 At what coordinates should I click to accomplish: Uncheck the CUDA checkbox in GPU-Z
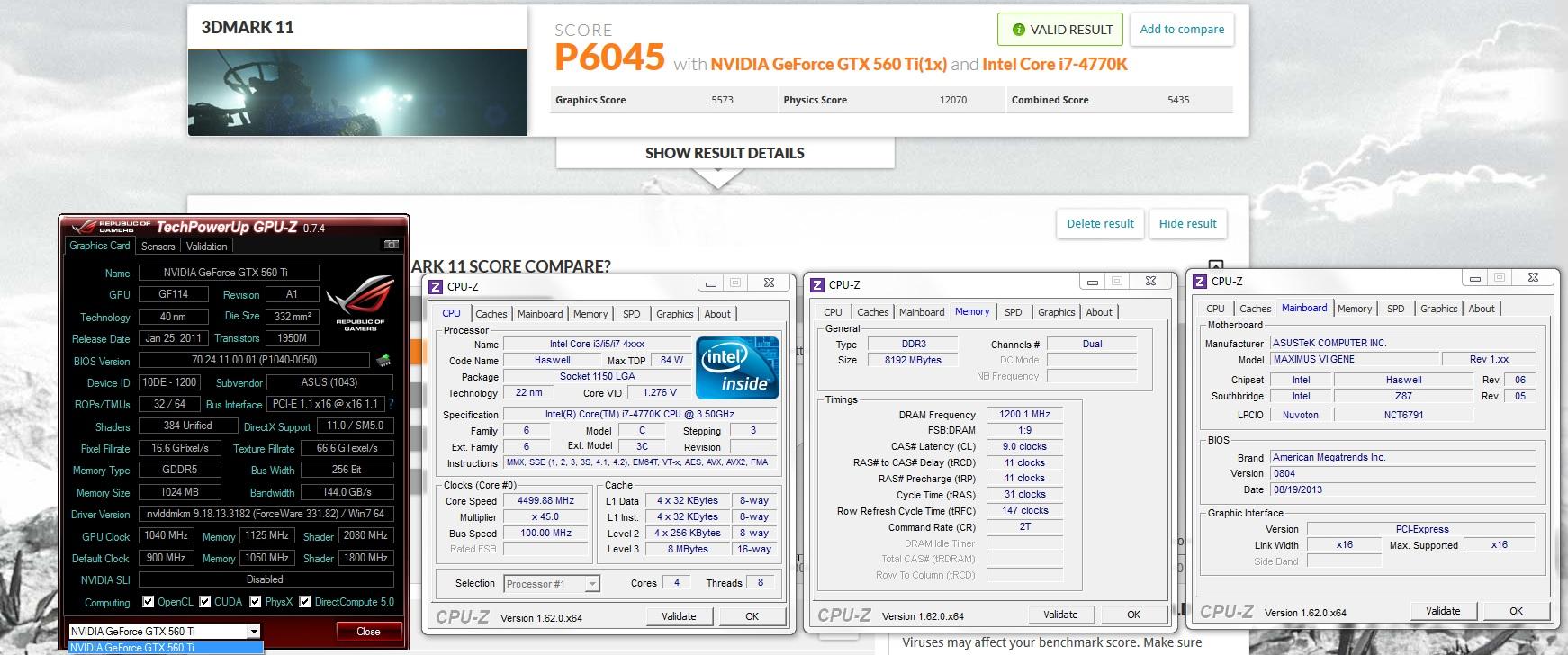coord(205,602)
